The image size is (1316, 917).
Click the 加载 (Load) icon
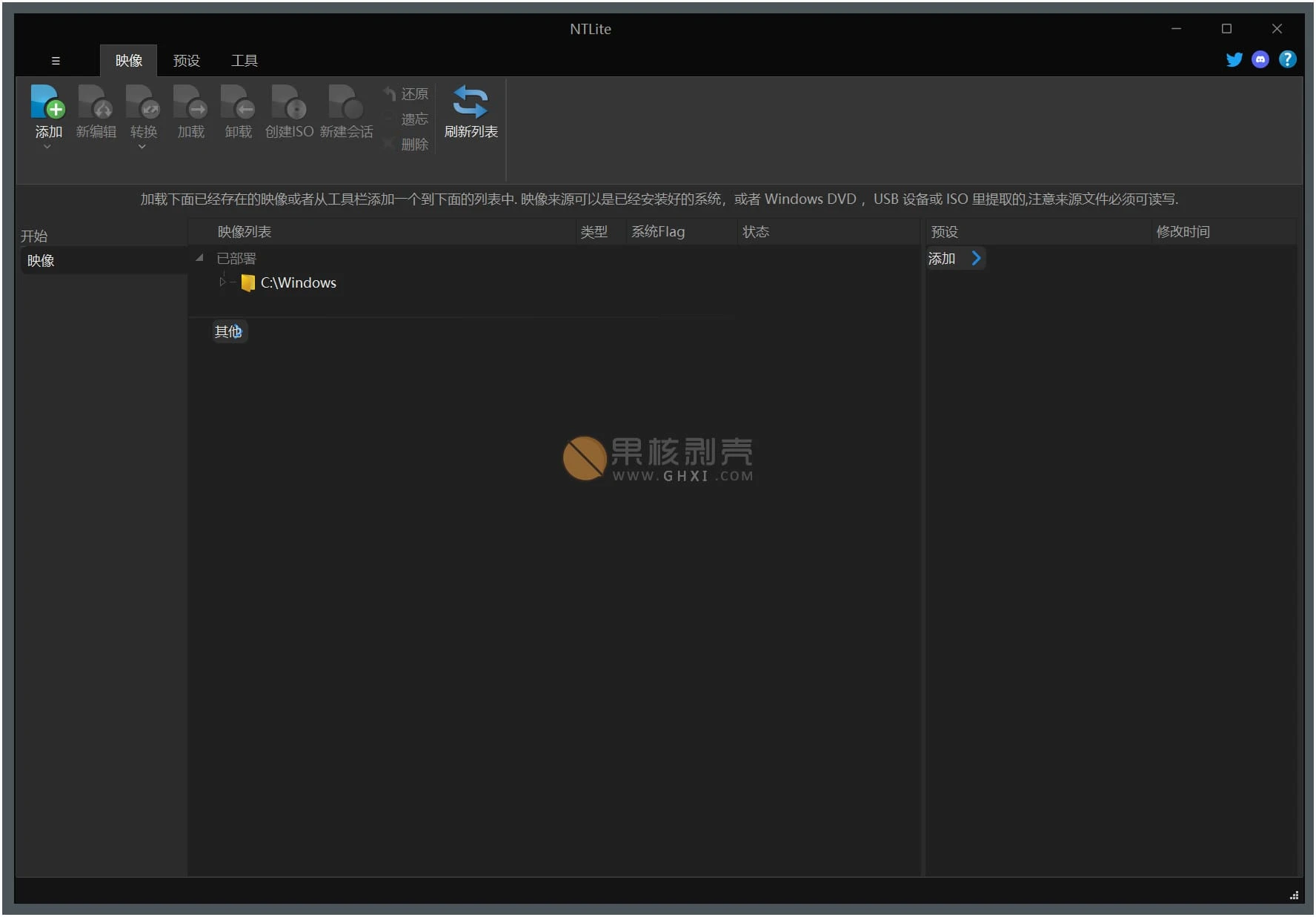pos(190,102)
